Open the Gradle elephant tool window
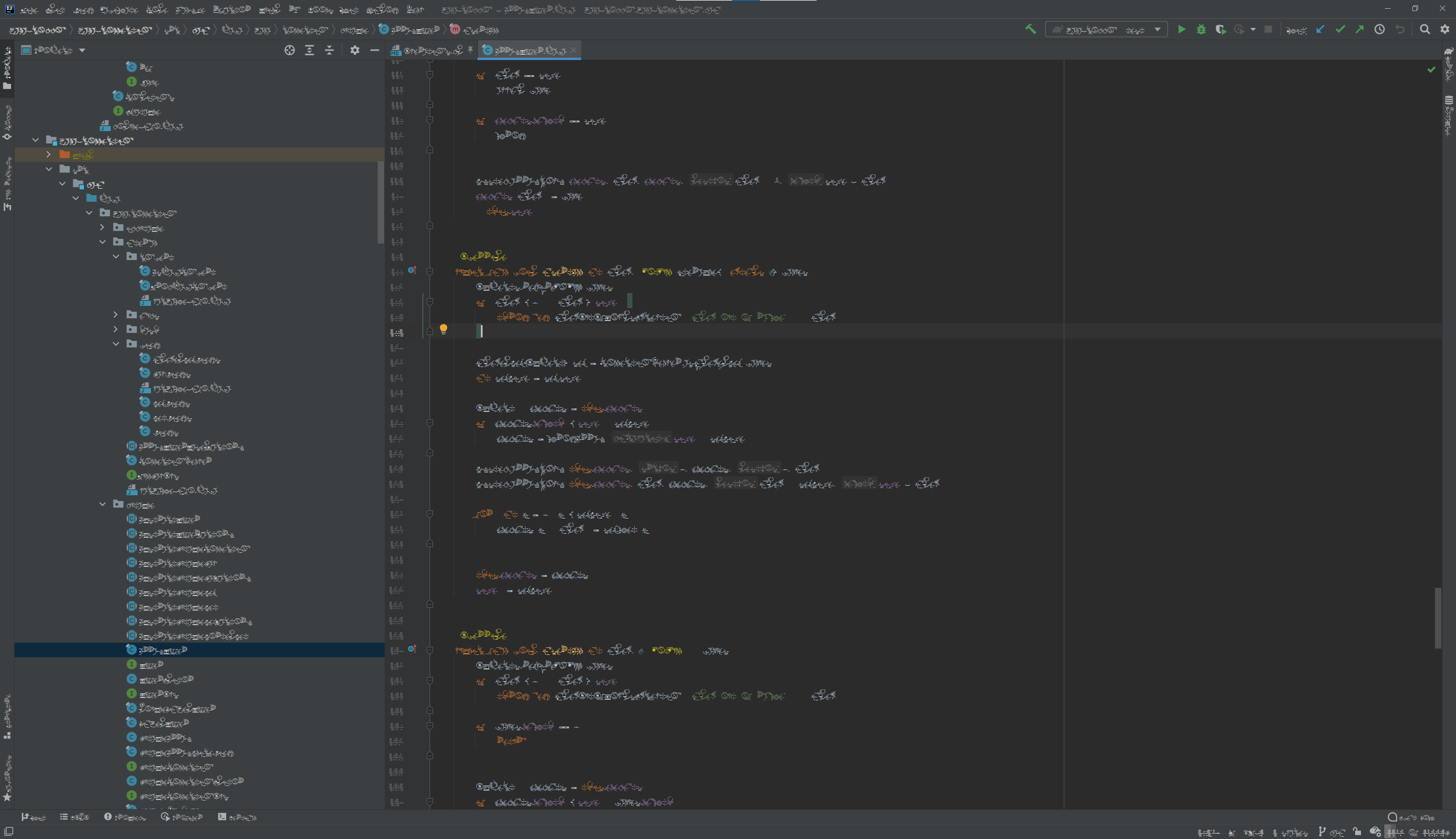Viewport: 1456px width, 839px height. tap(1448, 64)
